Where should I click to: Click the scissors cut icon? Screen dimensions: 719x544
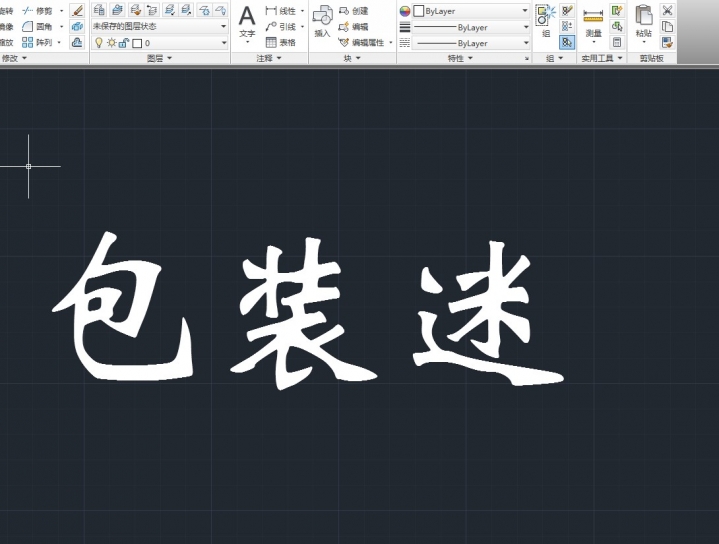coord(667,10)
